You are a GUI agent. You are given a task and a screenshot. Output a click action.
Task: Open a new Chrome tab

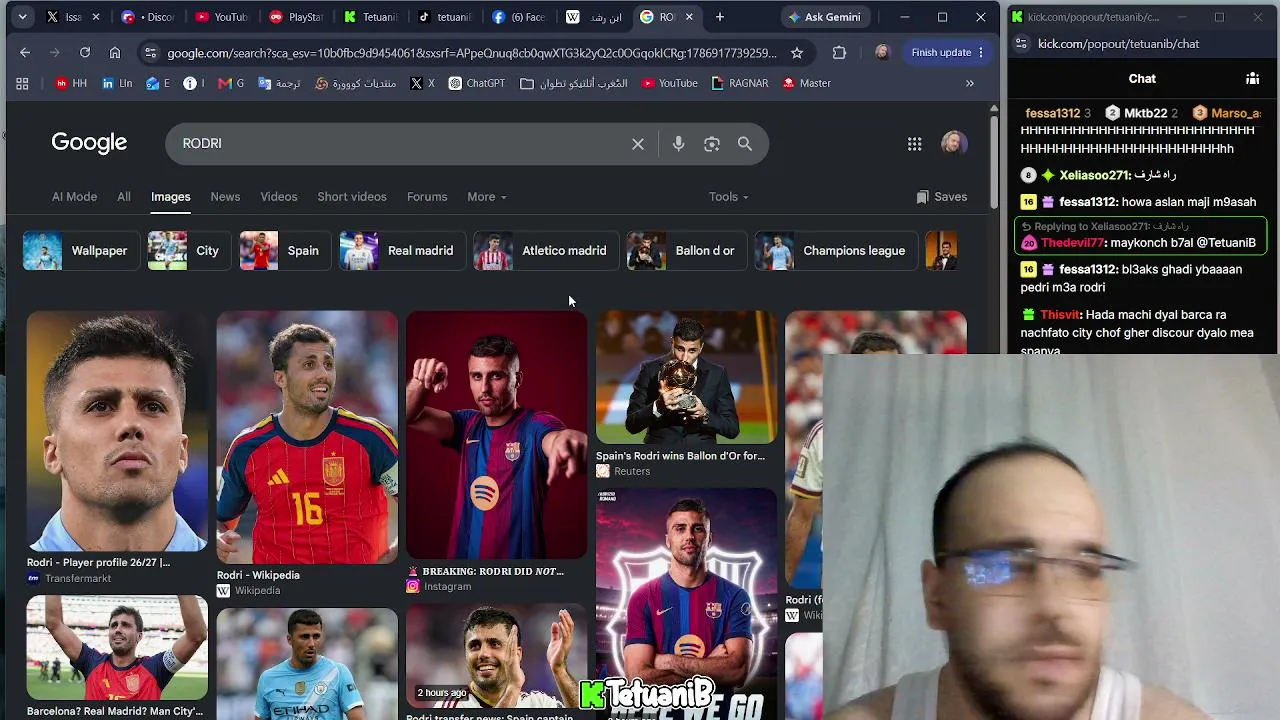(x=719, y=17)
